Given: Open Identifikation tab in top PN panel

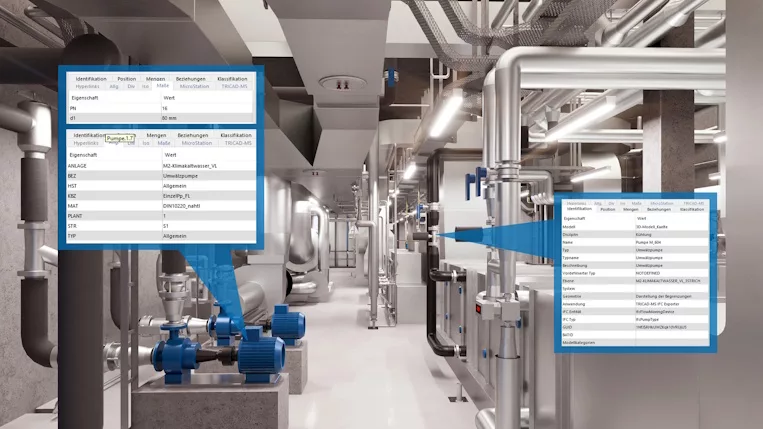Looking at the screenshot, I should point(91,79).
